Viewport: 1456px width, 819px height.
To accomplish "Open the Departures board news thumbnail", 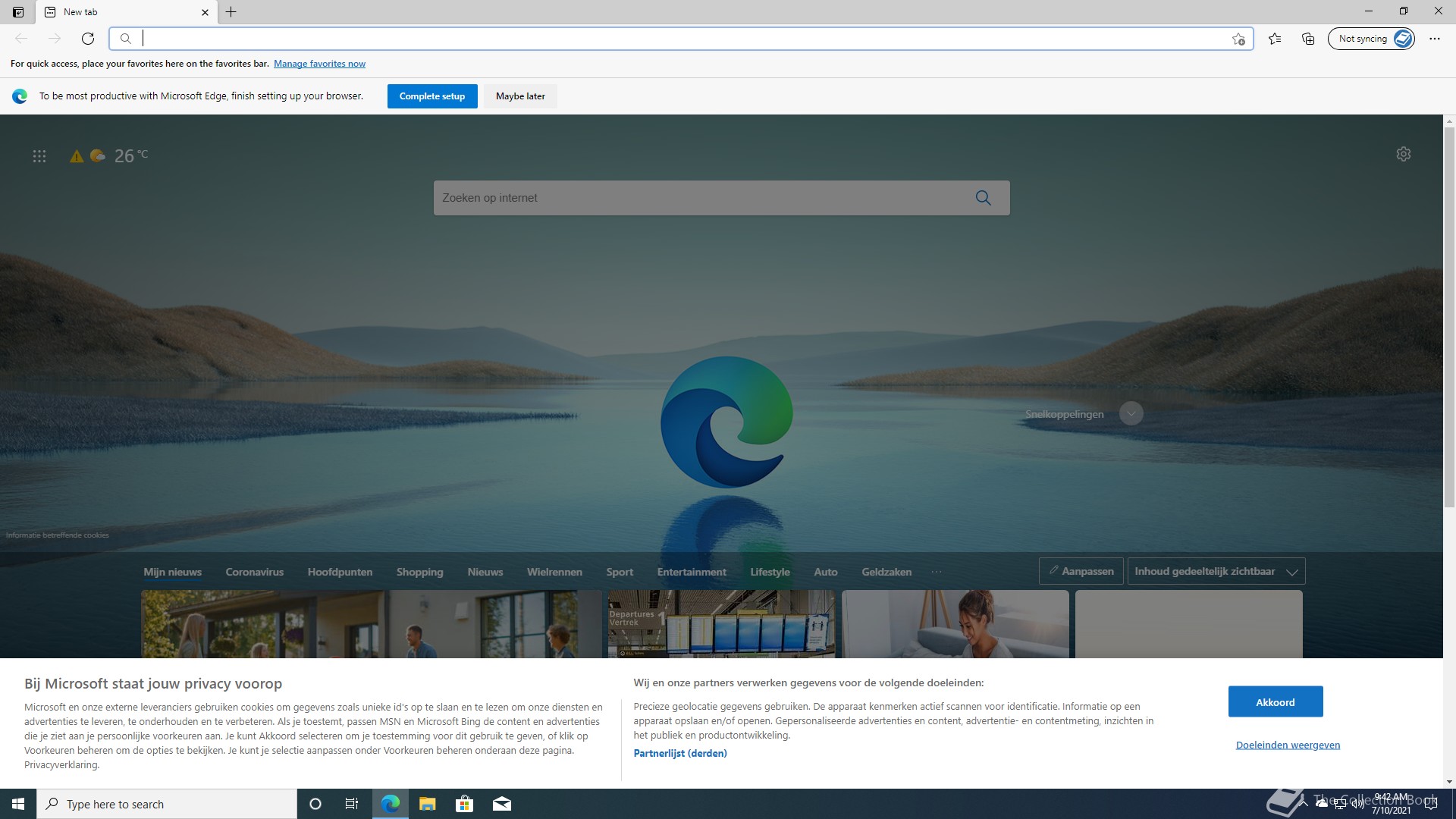I will (721, 624).
